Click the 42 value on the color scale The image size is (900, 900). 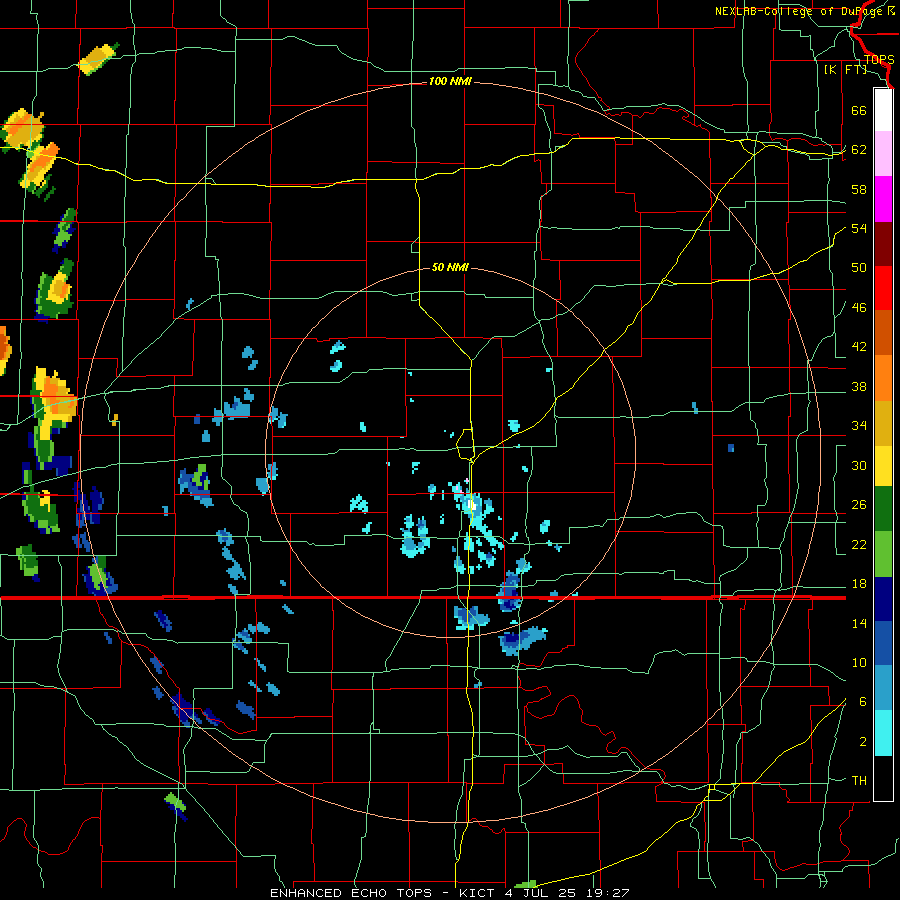[859, 347]
